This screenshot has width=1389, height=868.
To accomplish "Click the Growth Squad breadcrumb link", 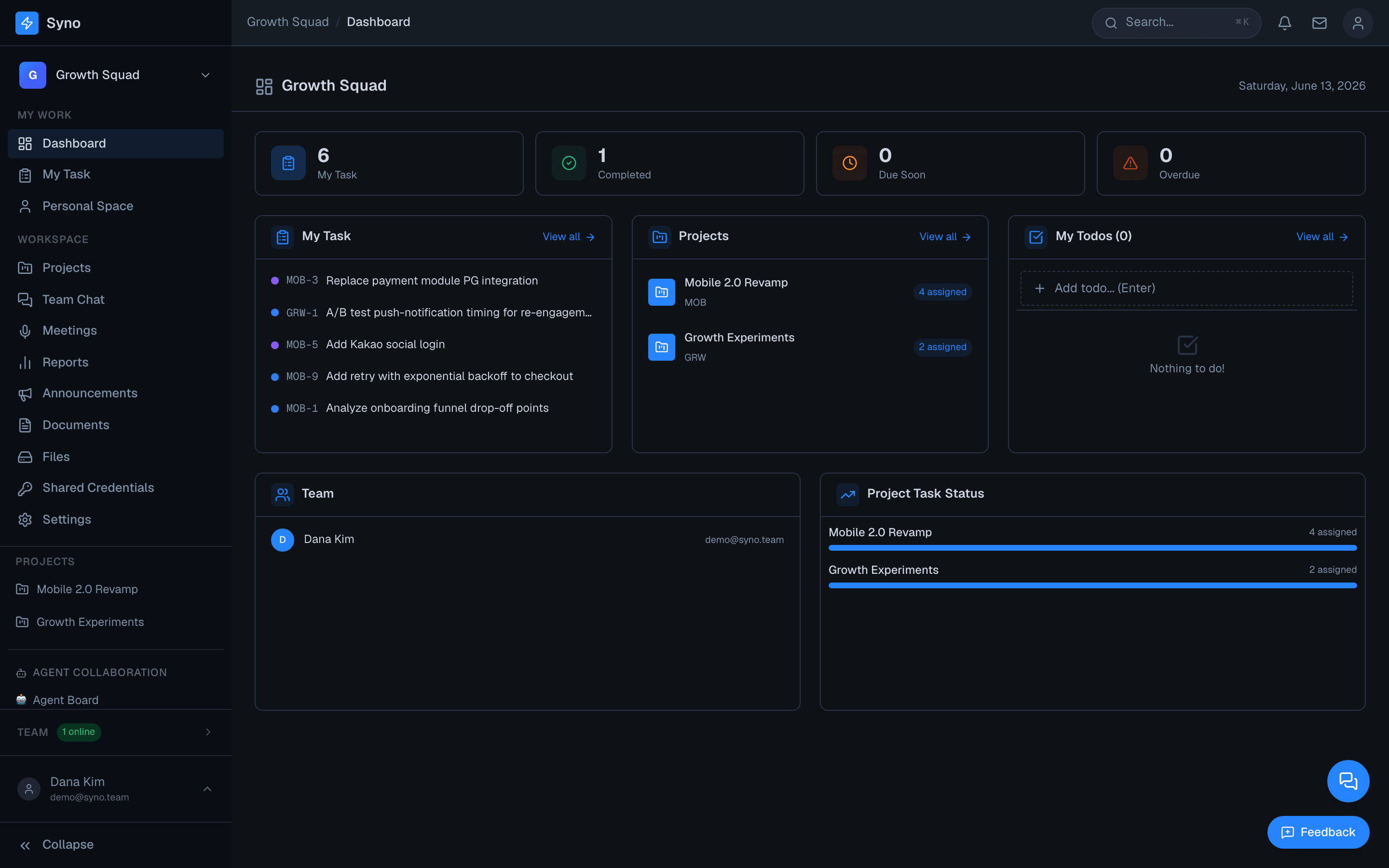I will (x=287, y=22).
